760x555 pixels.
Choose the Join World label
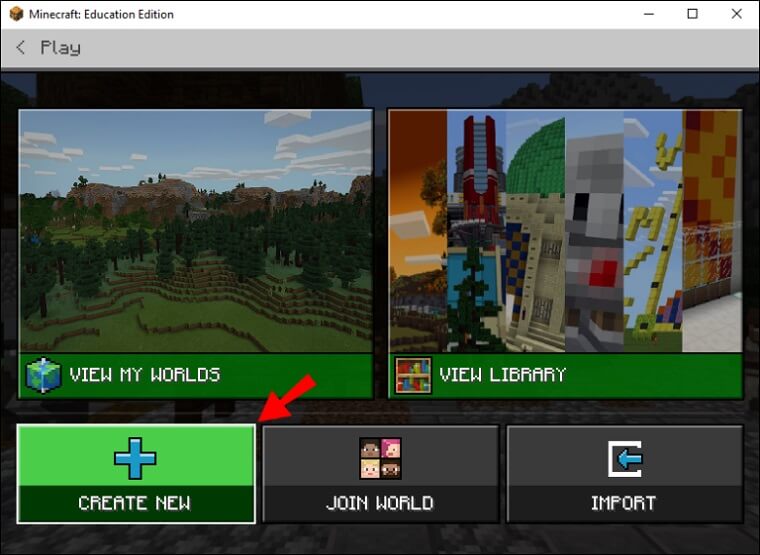(x=380, y=503)
